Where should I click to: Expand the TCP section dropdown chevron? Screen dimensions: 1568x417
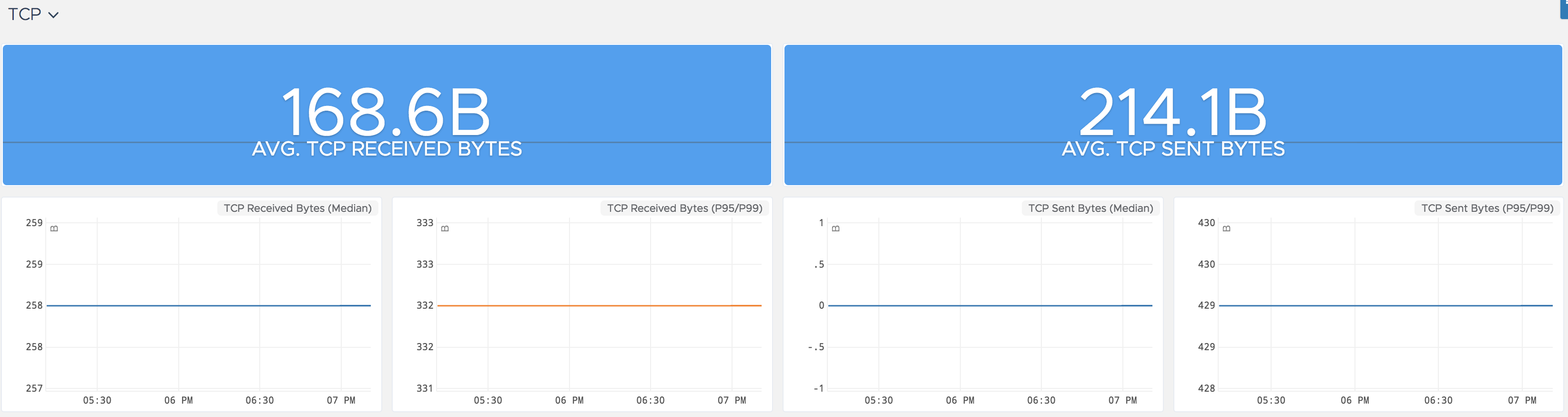click(x=53, y=15)
